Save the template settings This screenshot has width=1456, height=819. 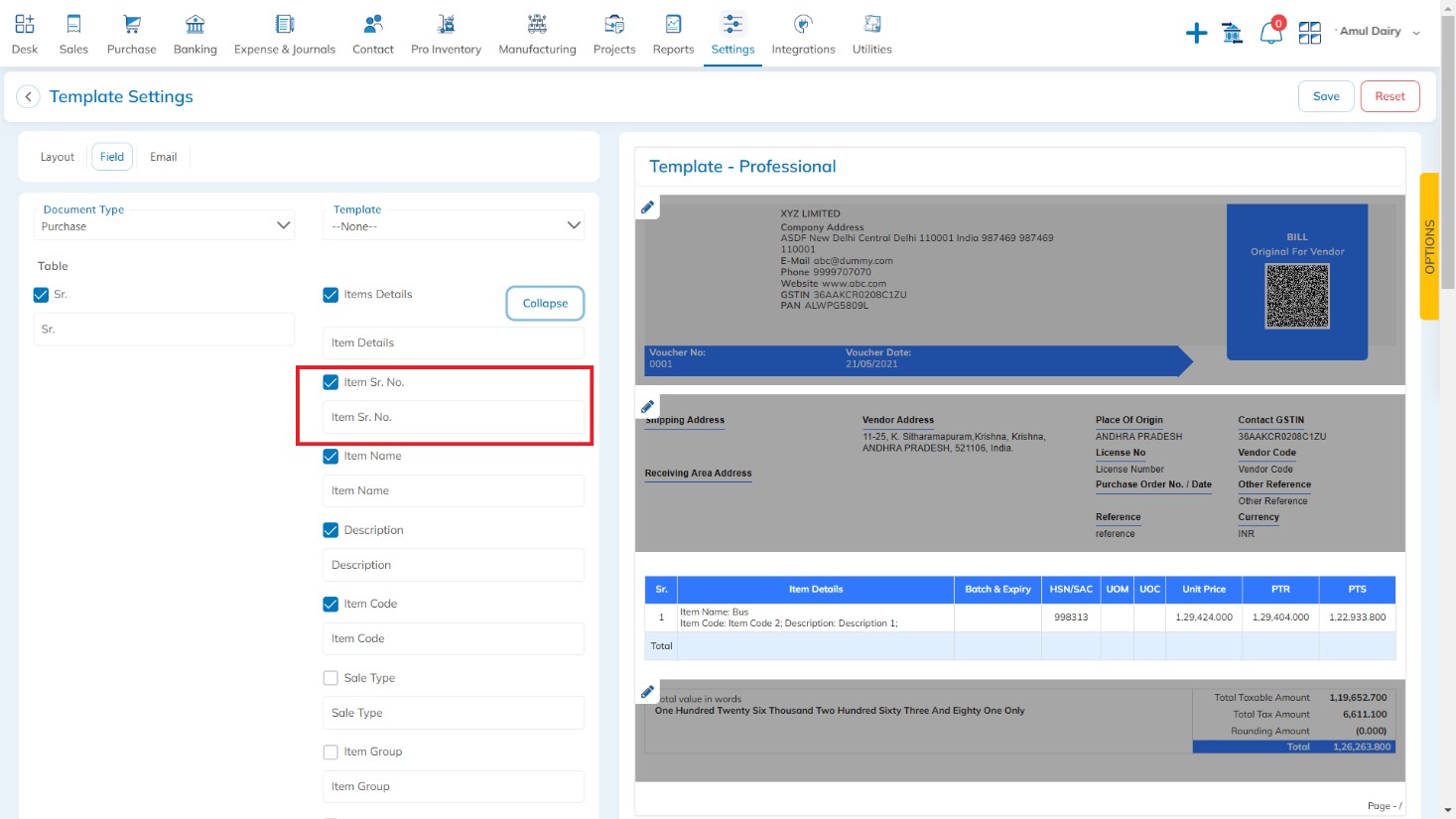(1326, 96)
